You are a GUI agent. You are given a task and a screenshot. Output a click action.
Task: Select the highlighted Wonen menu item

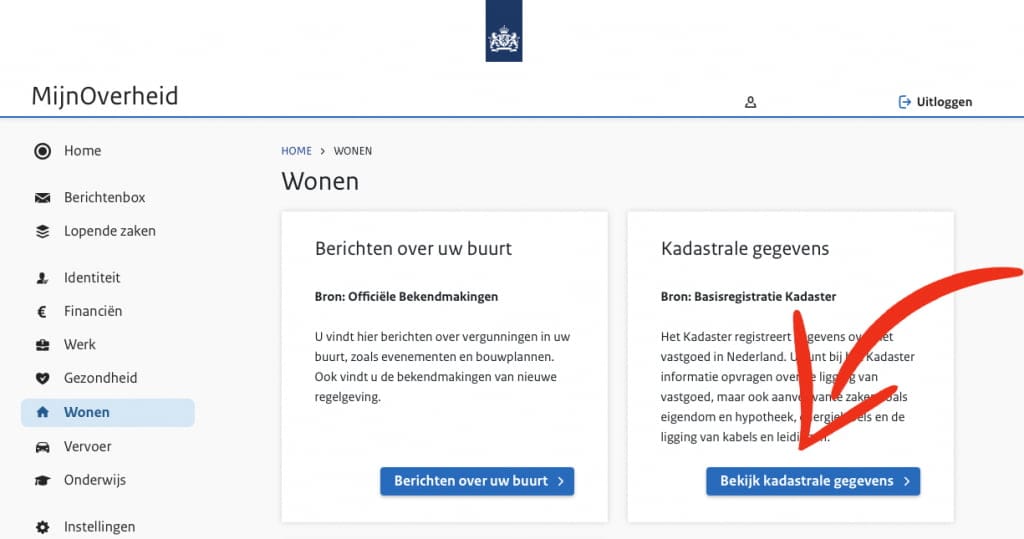coord(108,412)
